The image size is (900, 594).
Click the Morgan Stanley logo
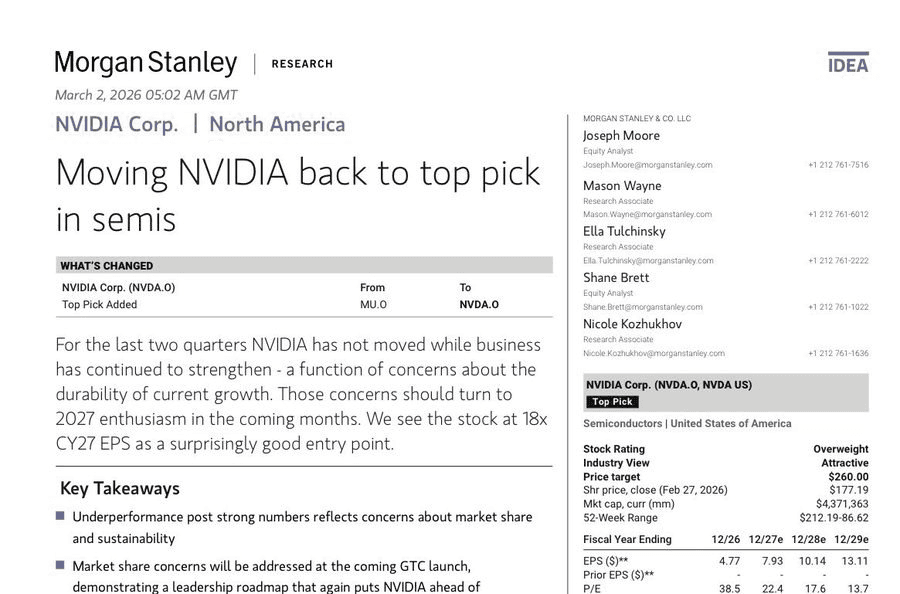145,63
